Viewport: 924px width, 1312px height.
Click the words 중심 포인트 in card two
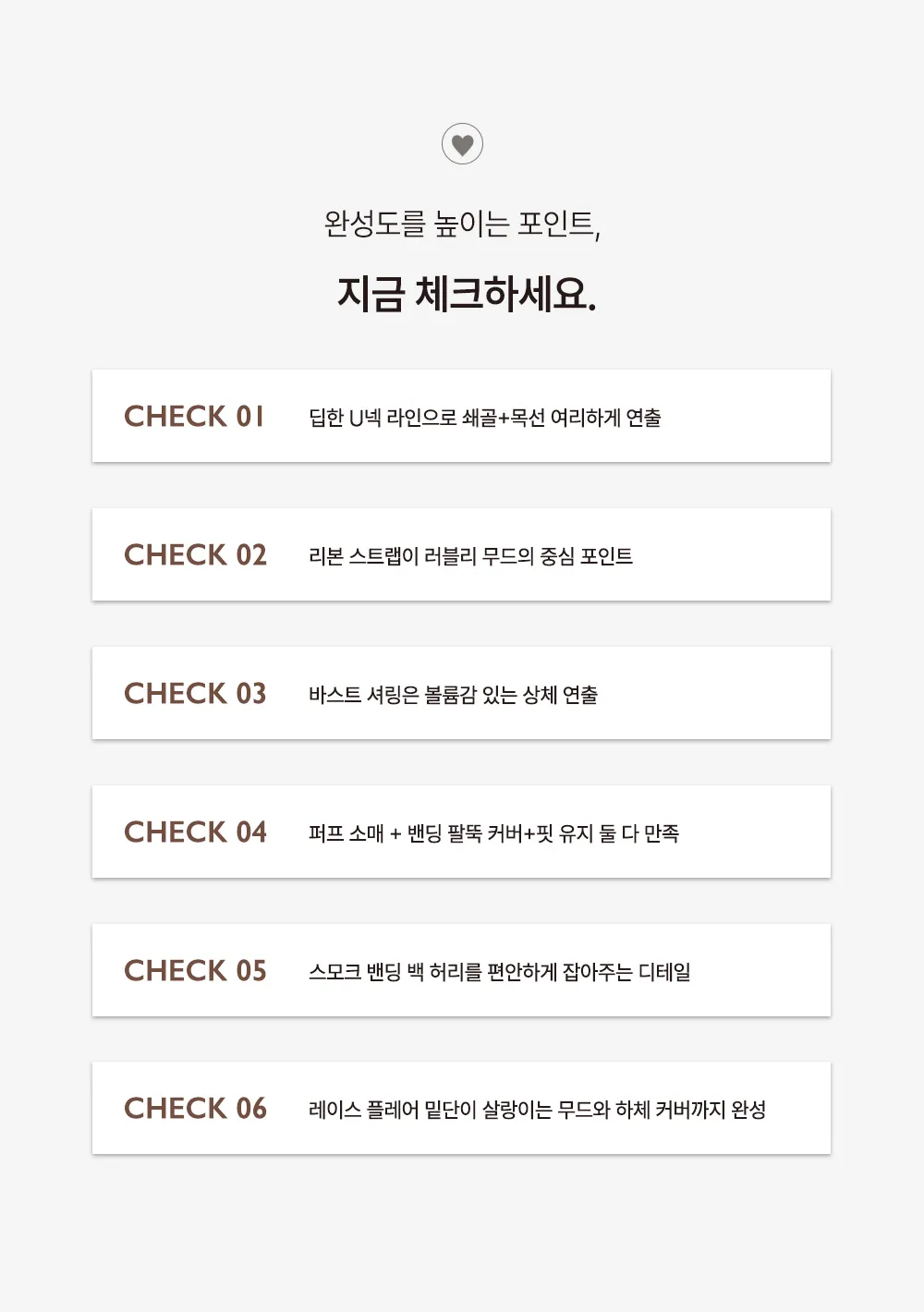click(586, 556)
